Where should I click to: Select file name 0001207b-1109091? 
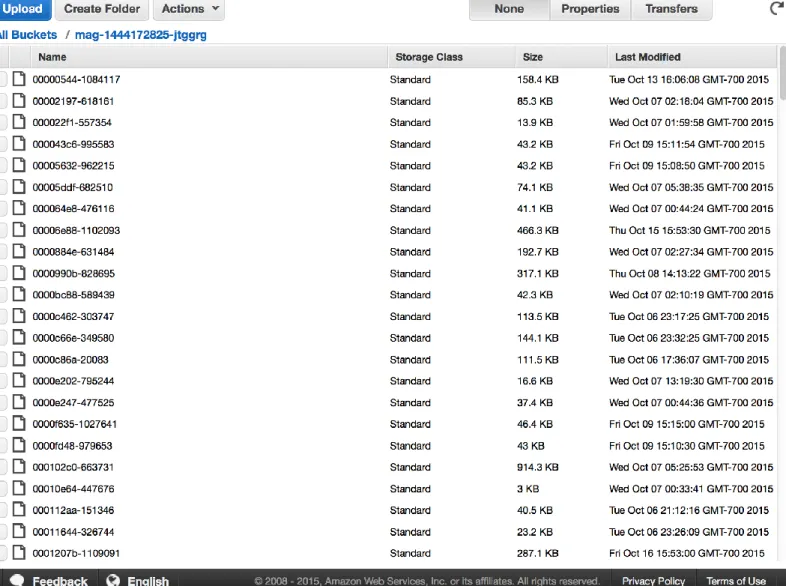coord(76,553)
